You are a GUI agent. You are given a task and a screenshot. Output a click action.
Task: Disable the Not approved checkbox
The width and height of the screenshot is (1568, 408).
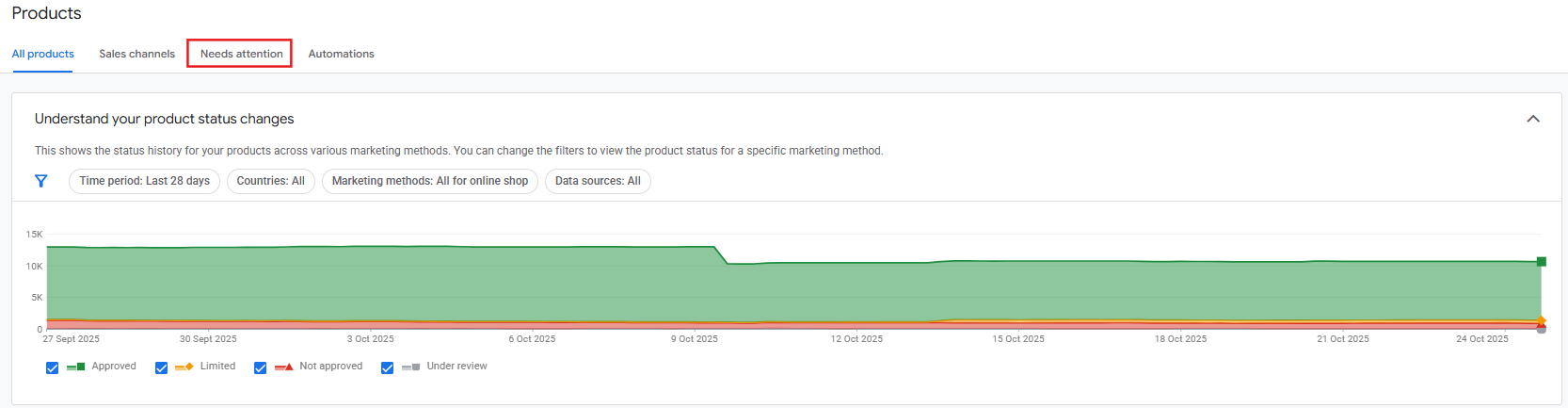pos(261,367)
